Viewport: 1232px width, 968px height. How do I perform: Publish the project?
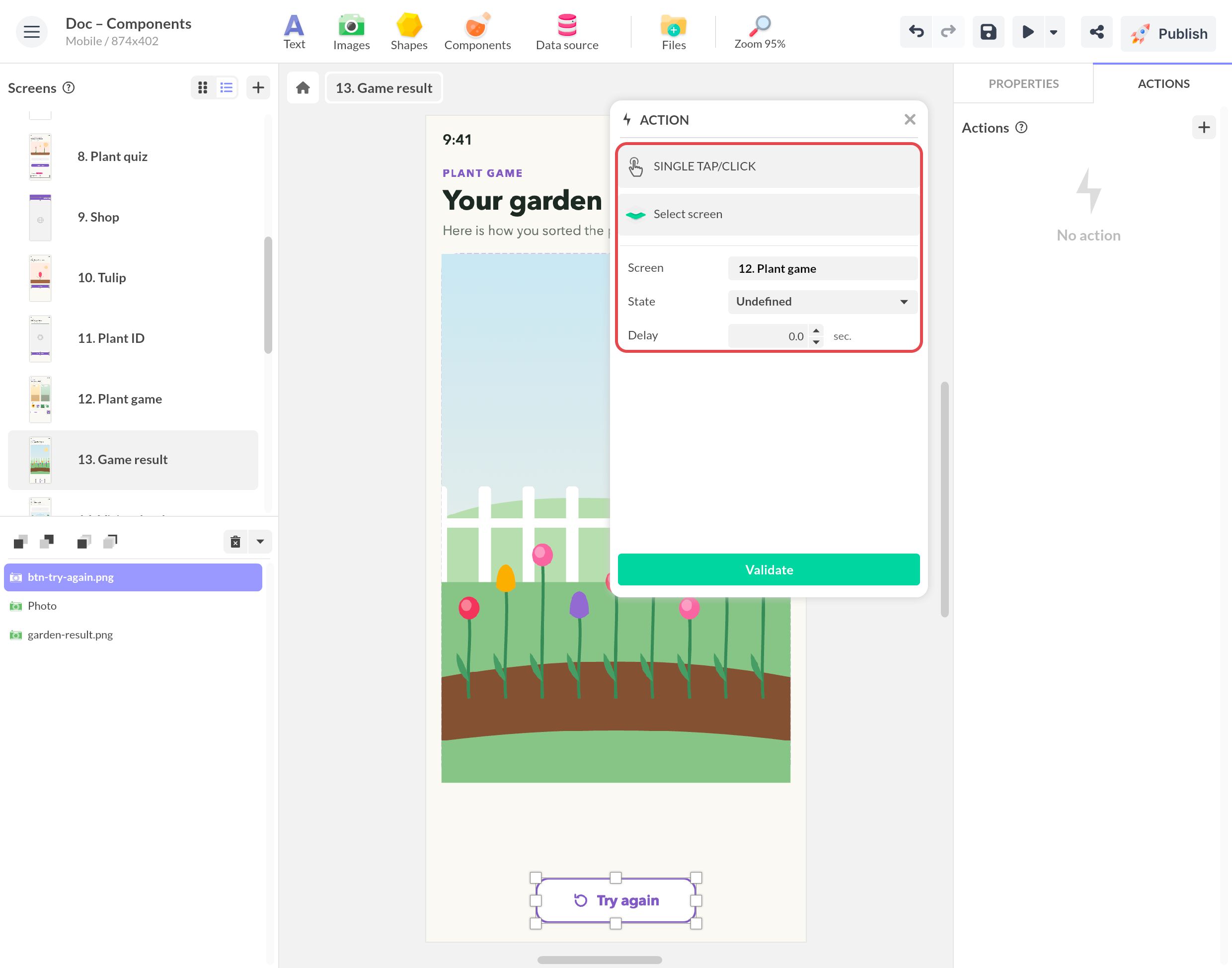tap(1168, 33)
